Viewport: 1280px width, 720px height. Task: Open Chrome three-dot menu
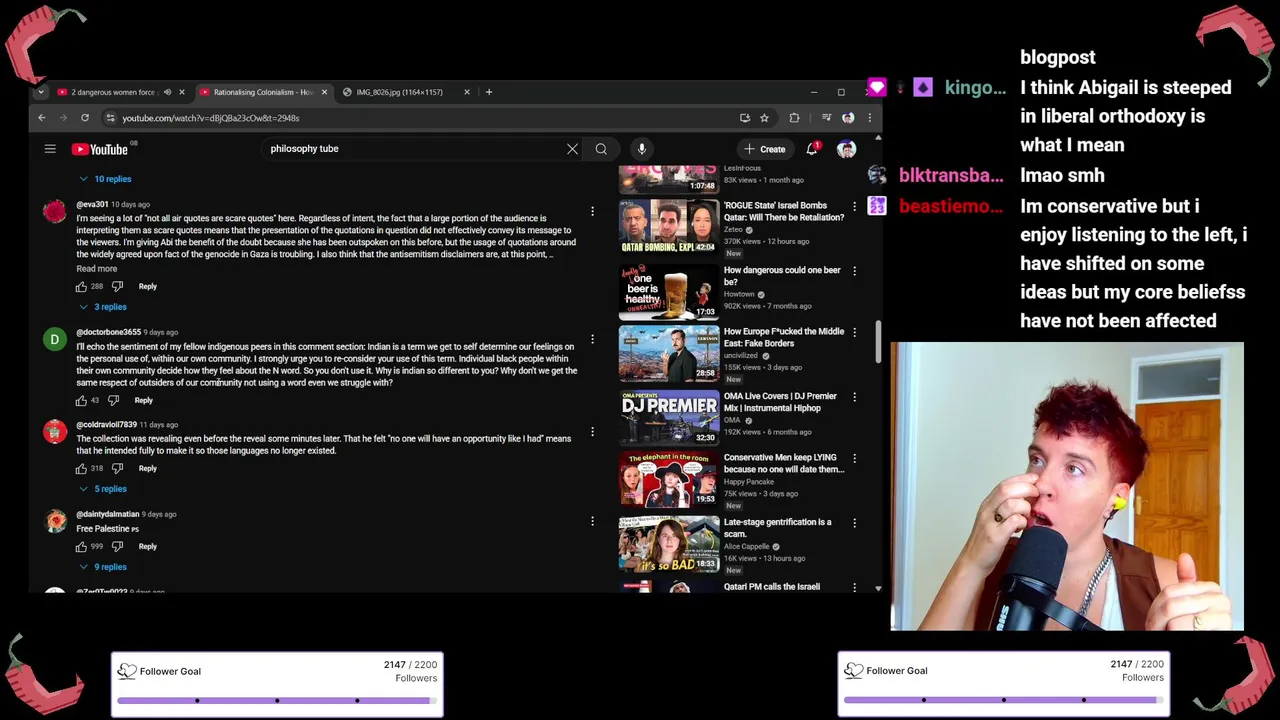tap(870, 118)
